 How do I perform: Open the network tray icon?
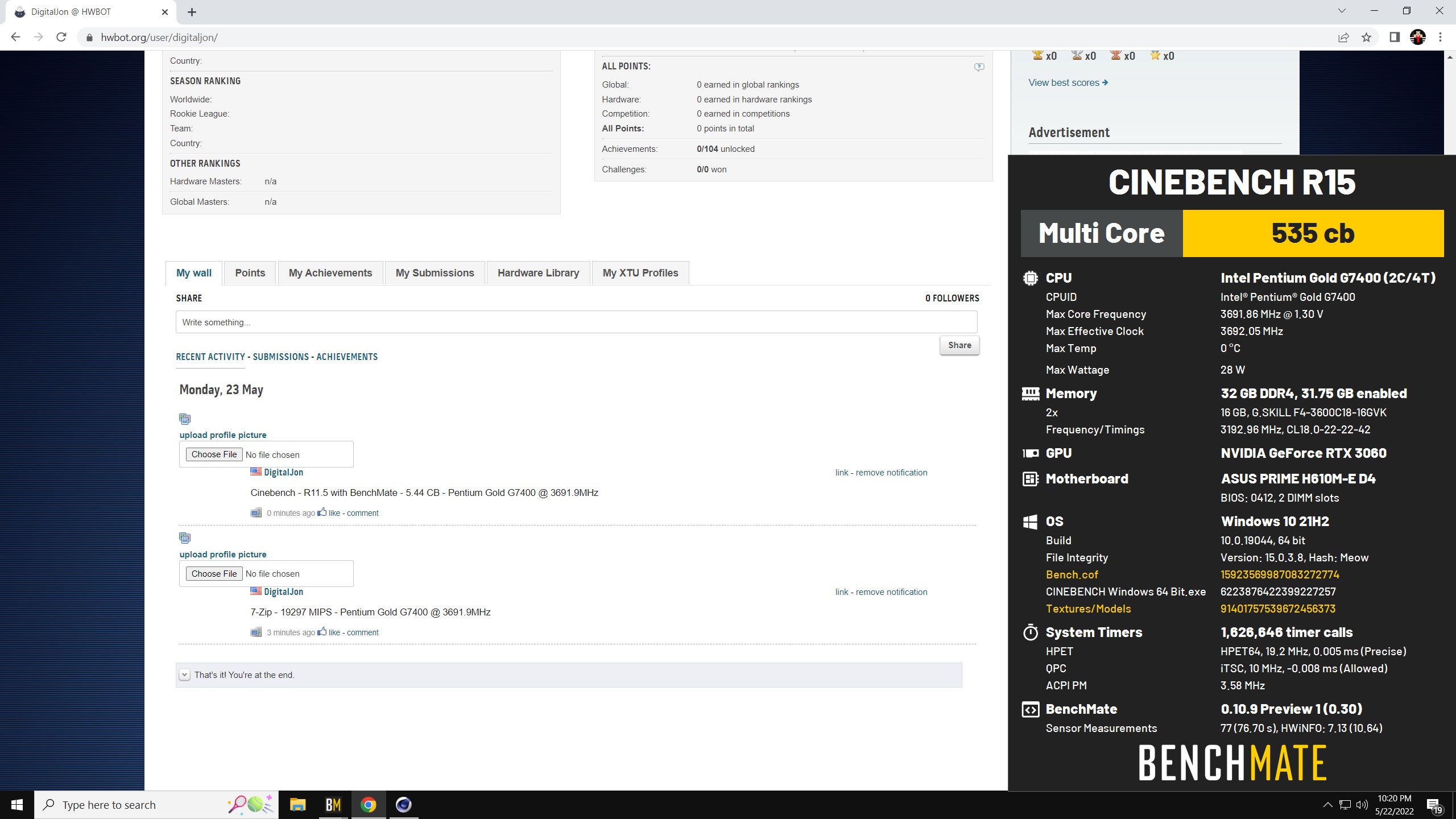point(1345,805)
